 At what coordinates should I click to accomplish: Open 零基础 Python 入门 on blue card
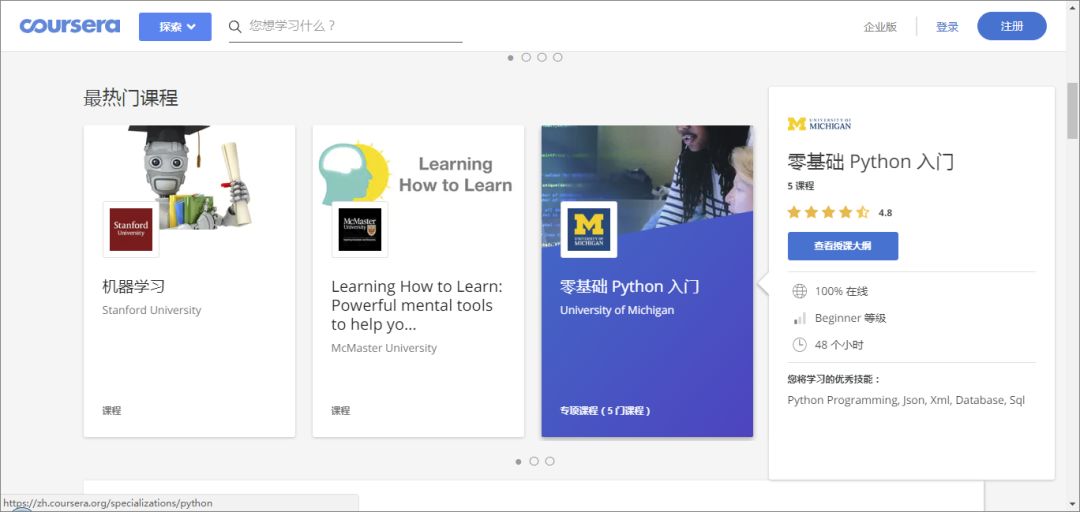click(x=630, y=287)
